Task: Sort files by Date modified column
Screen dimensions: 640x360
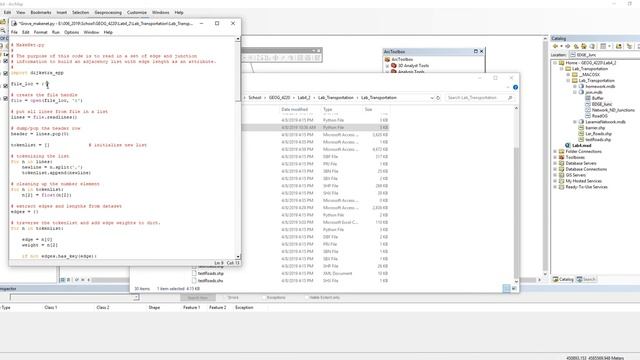Action: coord(295,110)
